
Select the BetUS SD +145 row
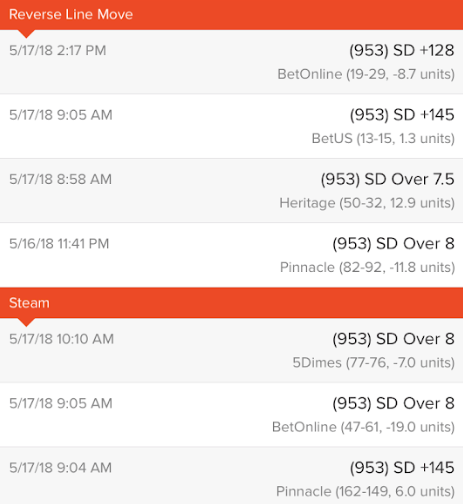[x=231, y=126]
